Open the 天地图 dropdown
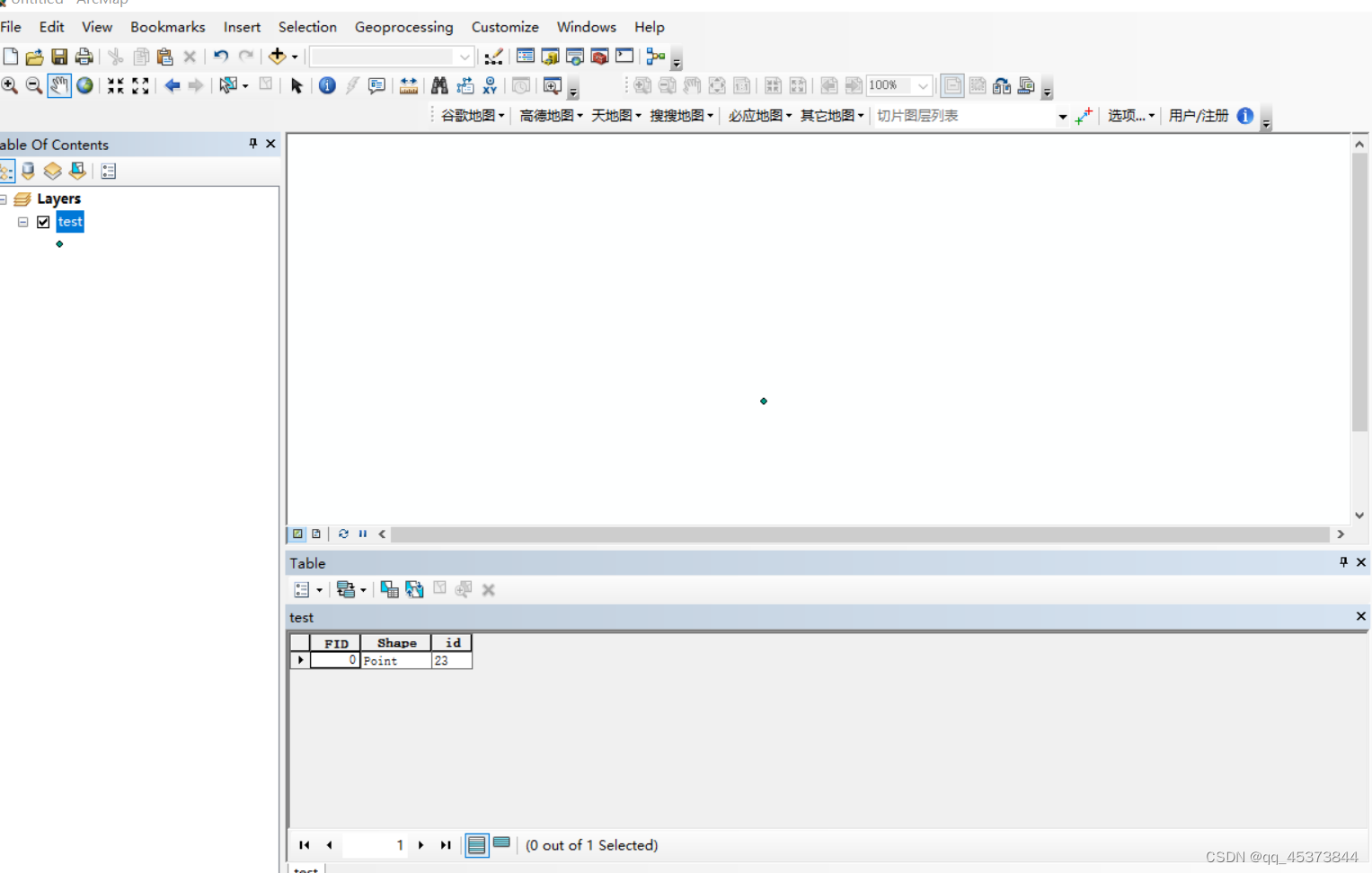1372x873 pixels. click(616, 116)
